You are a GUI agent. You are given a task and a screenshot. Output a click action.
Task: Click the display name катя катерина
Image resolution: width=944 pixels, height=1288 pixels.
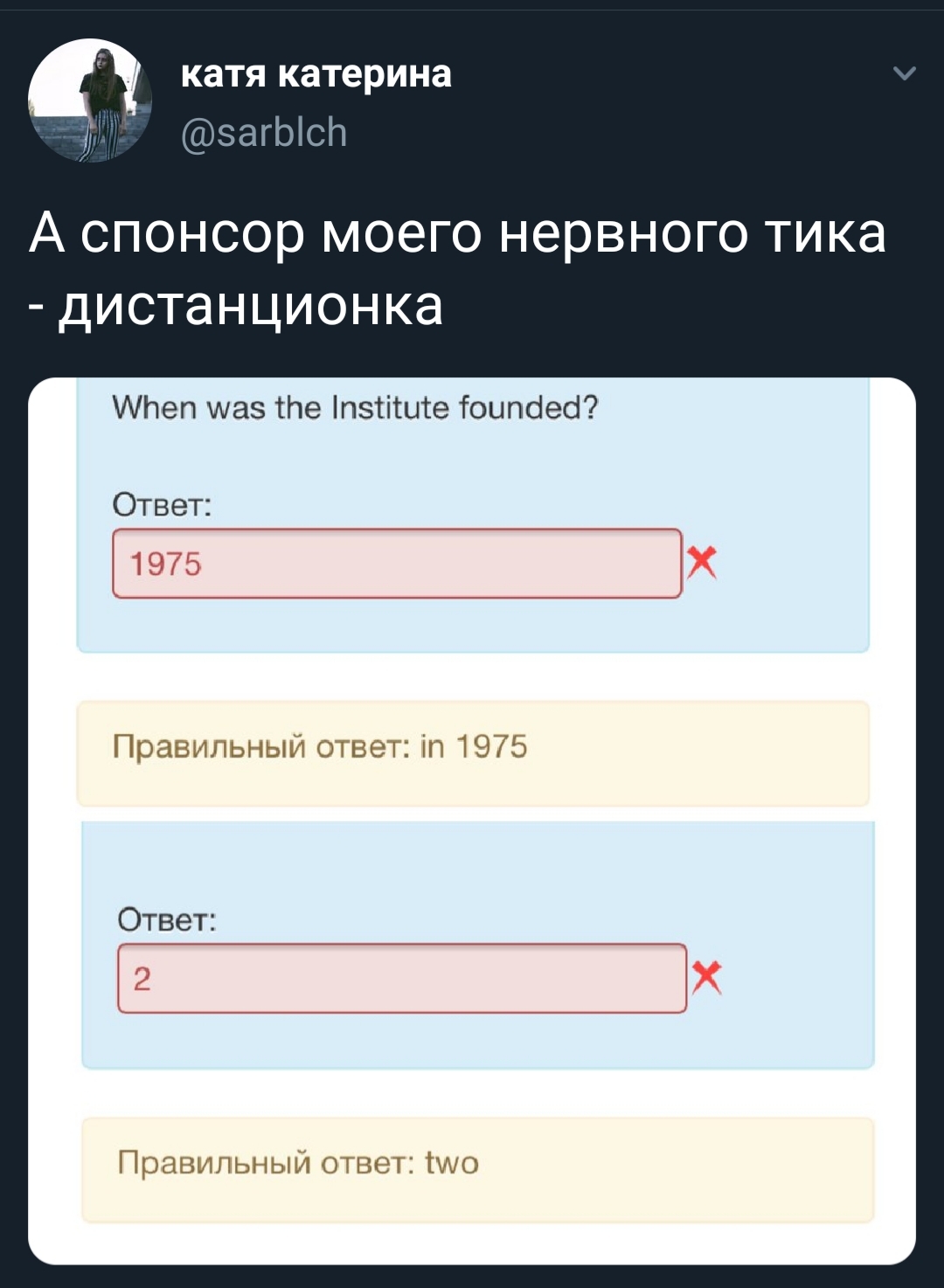316,74
